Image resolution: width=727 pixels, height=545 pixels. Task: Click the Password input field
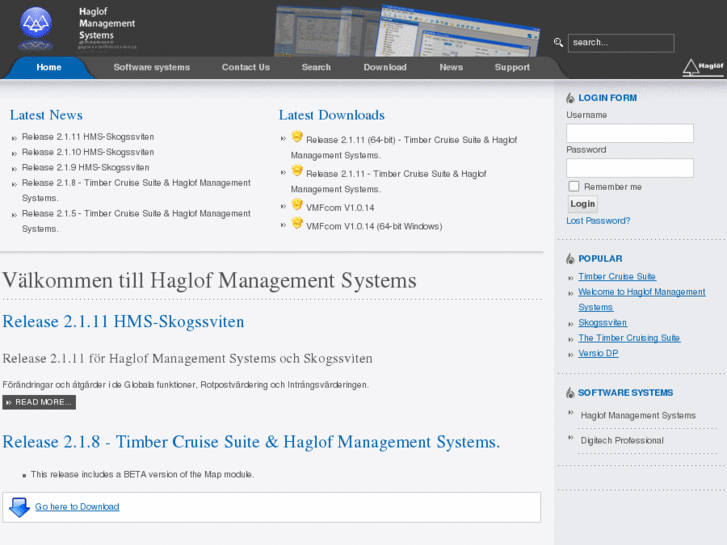coord(630,168)
